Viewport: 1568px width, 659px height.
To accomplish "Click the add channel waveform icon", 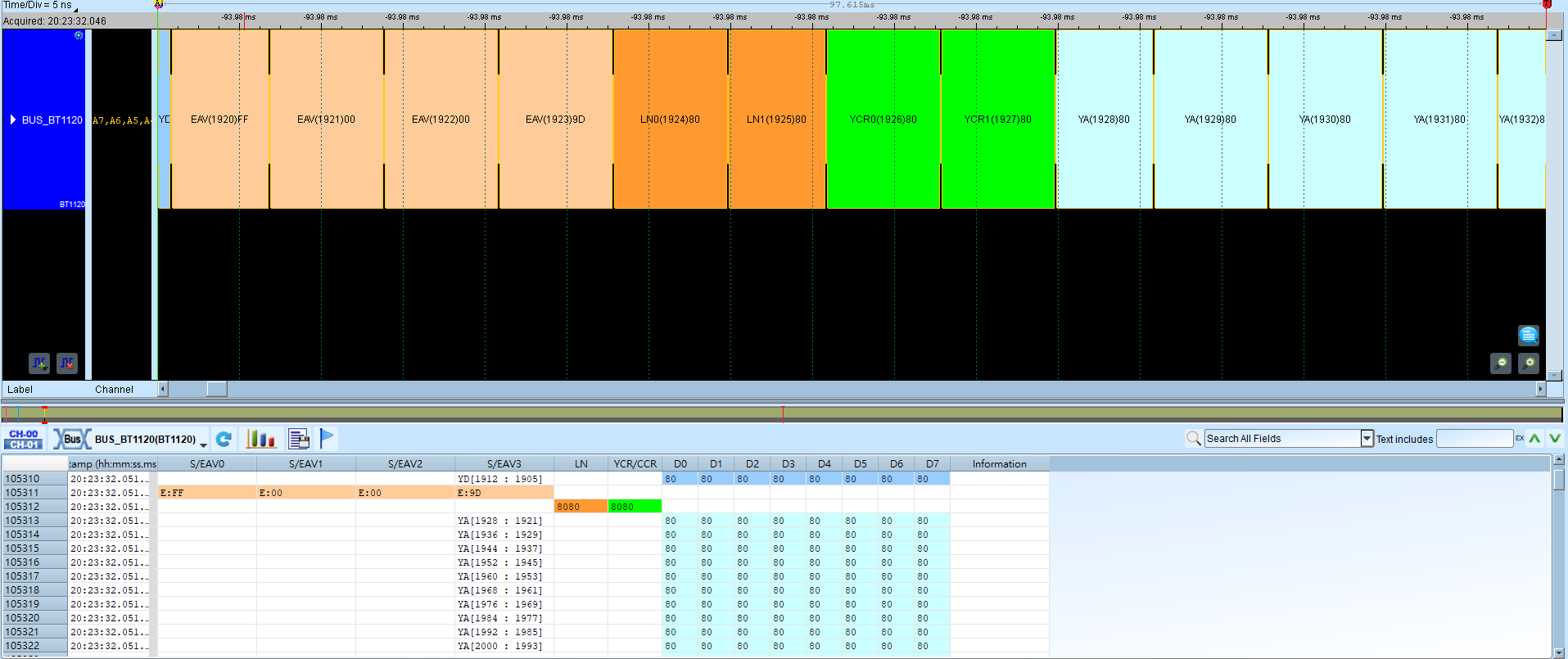I will click(39, 363).
